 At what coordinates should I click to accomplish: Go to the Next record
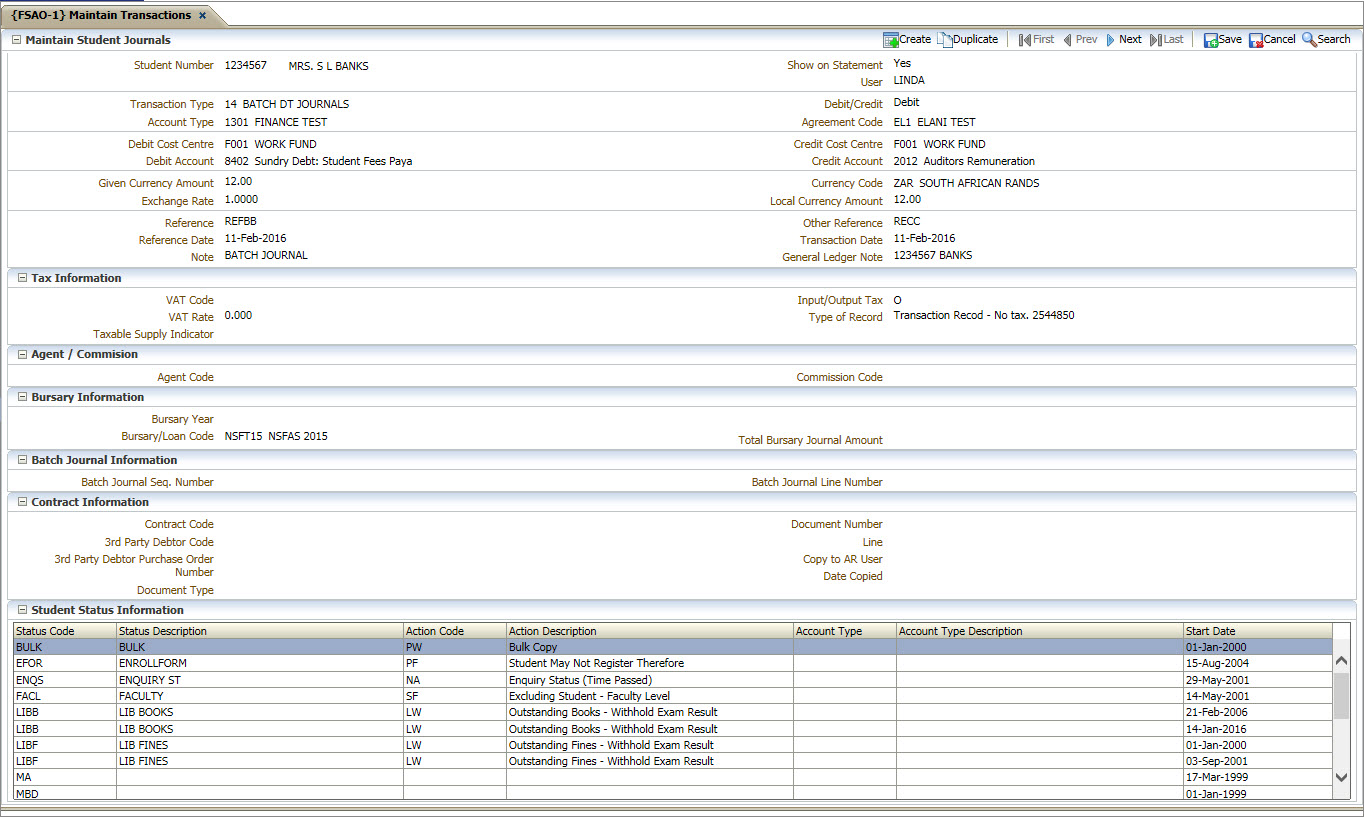click(1111, 40)
